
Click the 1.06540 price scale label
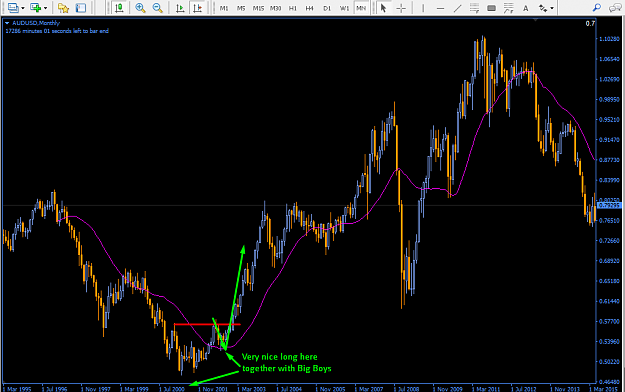click(x=609, y=59)
